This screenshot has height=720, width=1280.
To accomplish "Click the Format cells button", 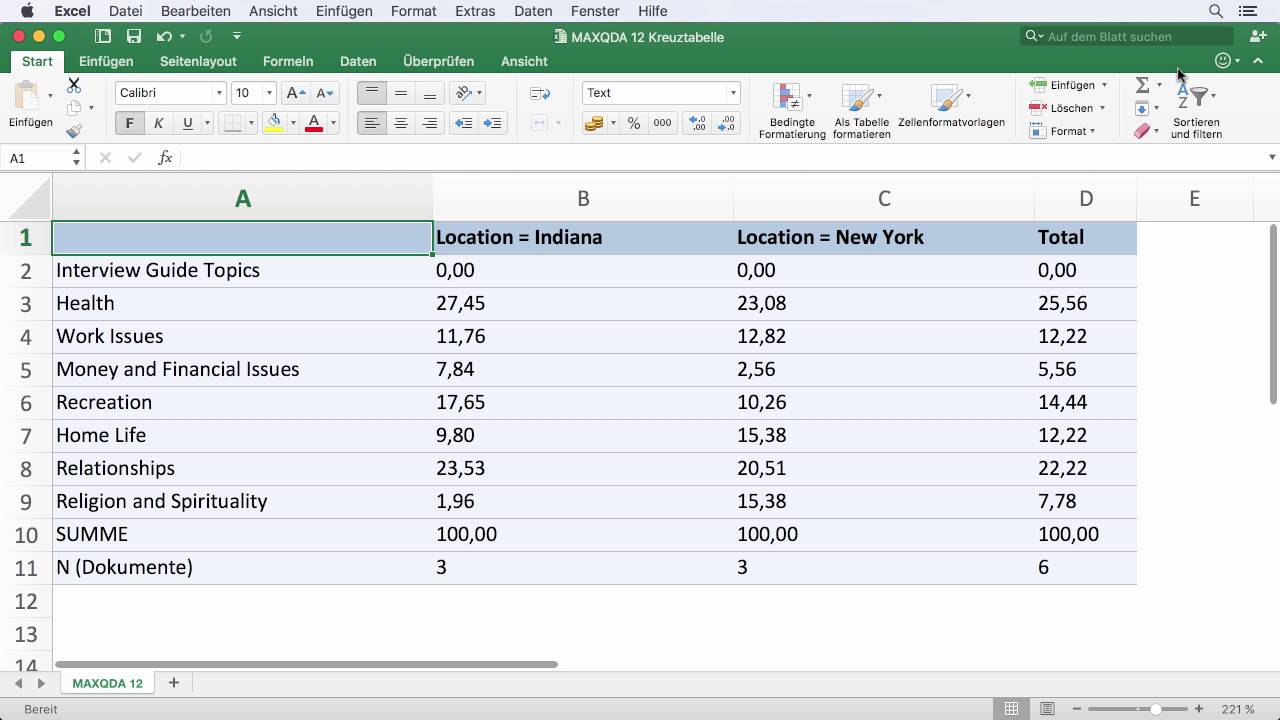I will click(1061, 131).
